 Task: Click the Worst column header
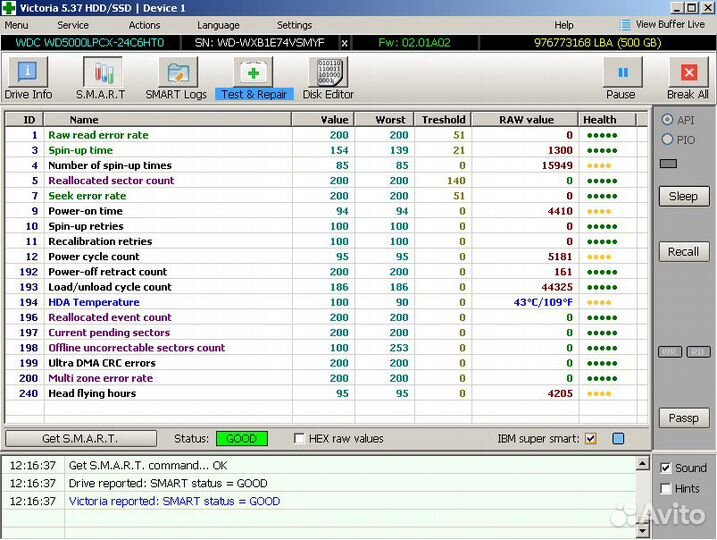pyautogui.click(x=384, y=120)
